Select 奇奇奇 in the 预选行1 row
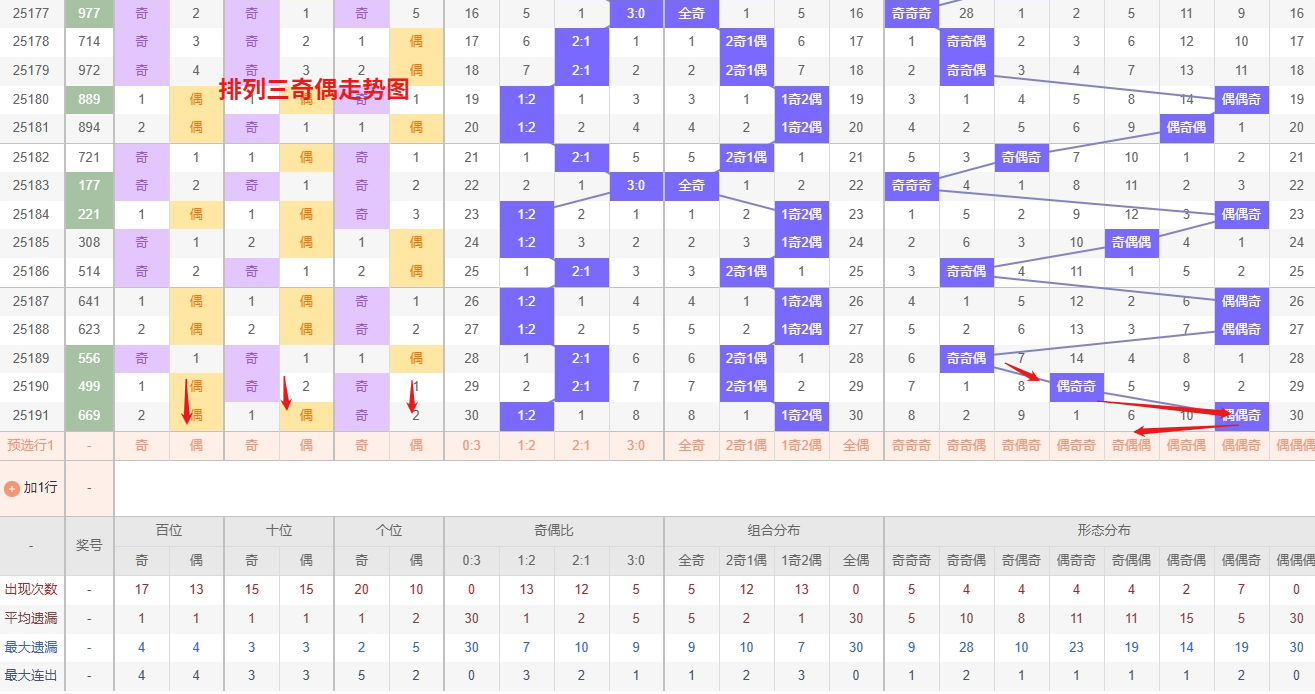The height and width of the screenshot is (694, 1315). tap(911, 446)
